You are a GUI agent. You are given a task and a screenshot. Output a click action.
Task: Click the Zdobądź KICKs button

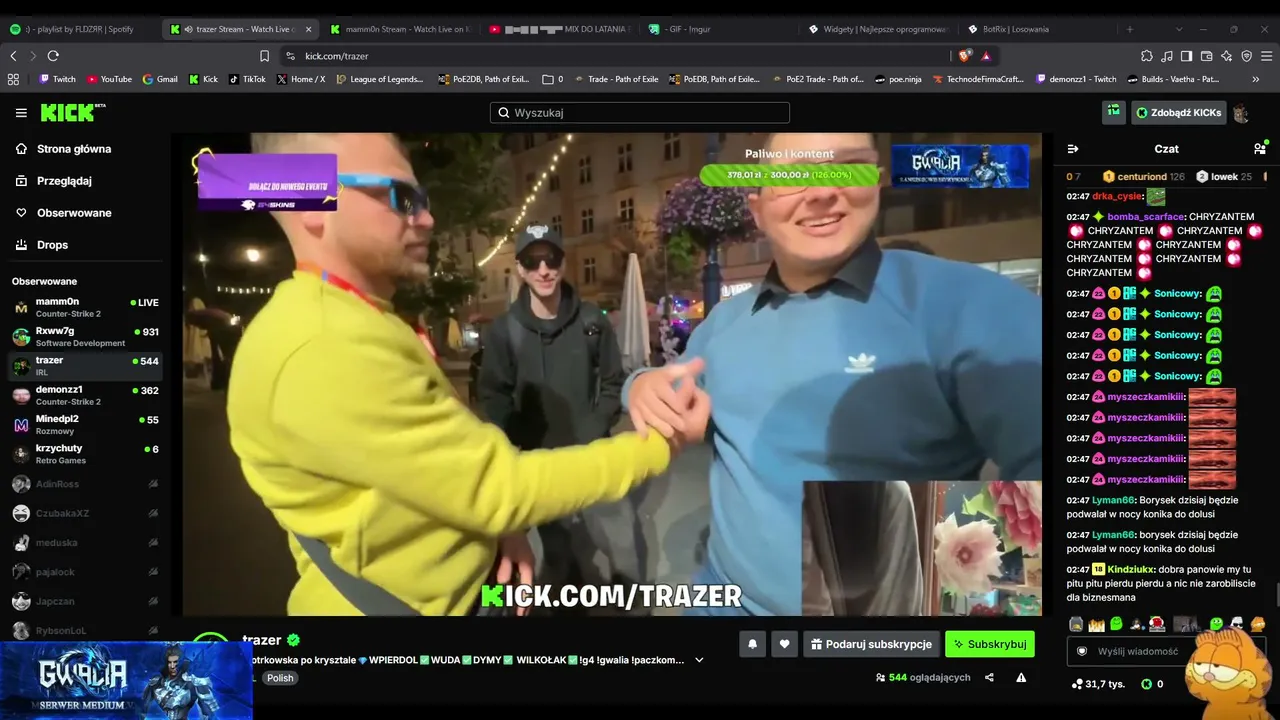[1178, 113]
